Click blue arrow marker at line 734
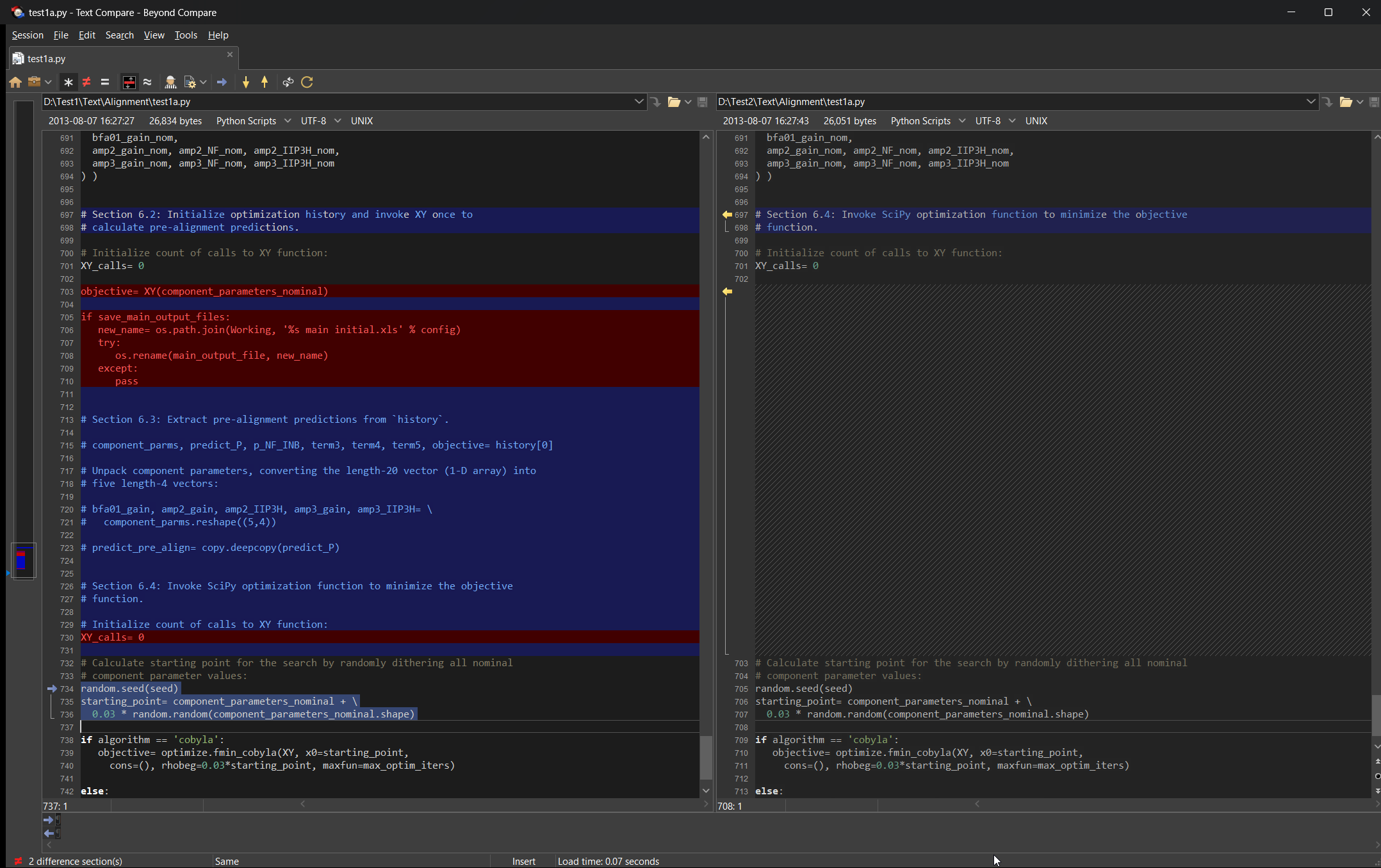The height and width of the screenshot is (868, 1381). [52, 689]
